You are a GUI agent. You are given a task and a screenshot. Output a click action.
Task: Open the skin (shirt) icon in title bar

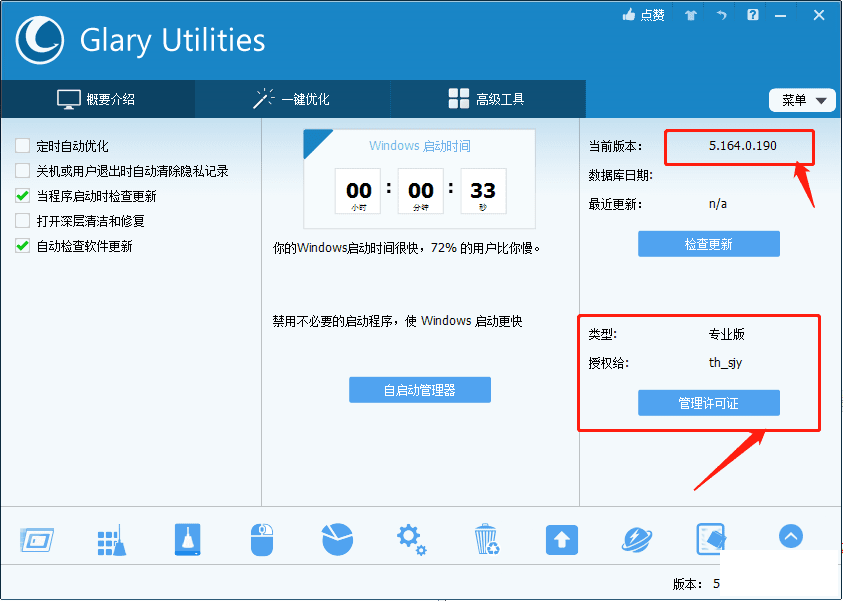691,15
